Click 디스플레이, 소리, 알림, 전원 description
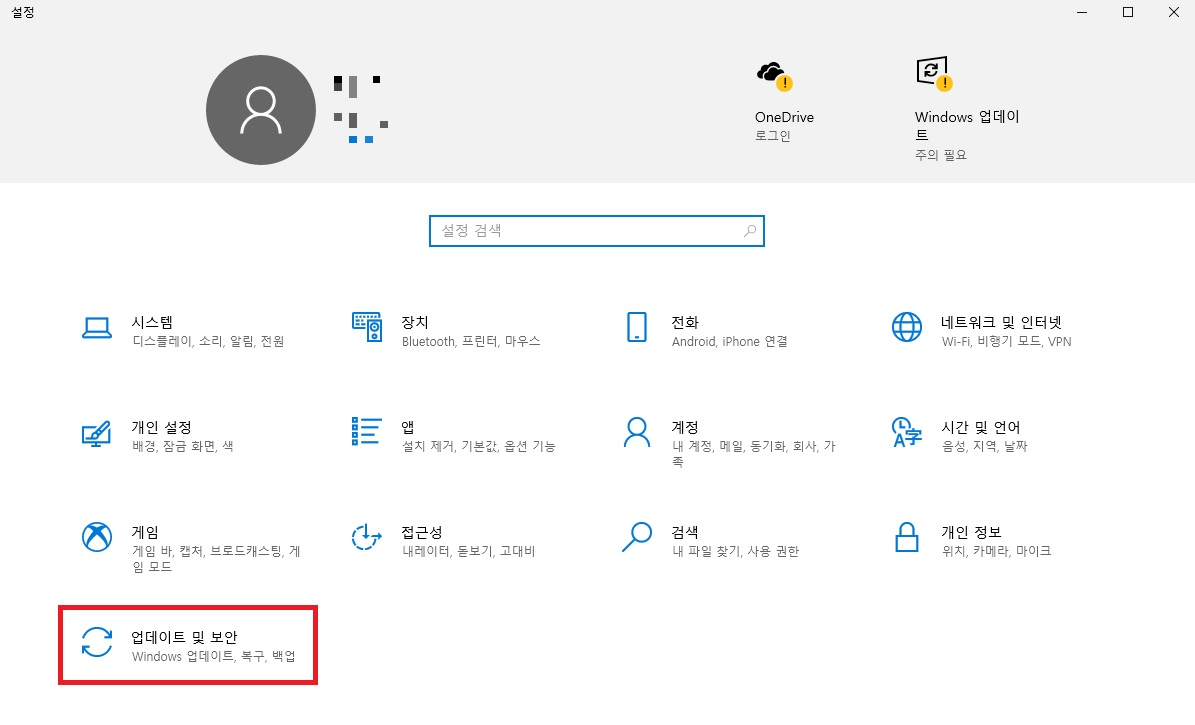The height and width of the screenshot is (725, 1195). pos(208,342)
